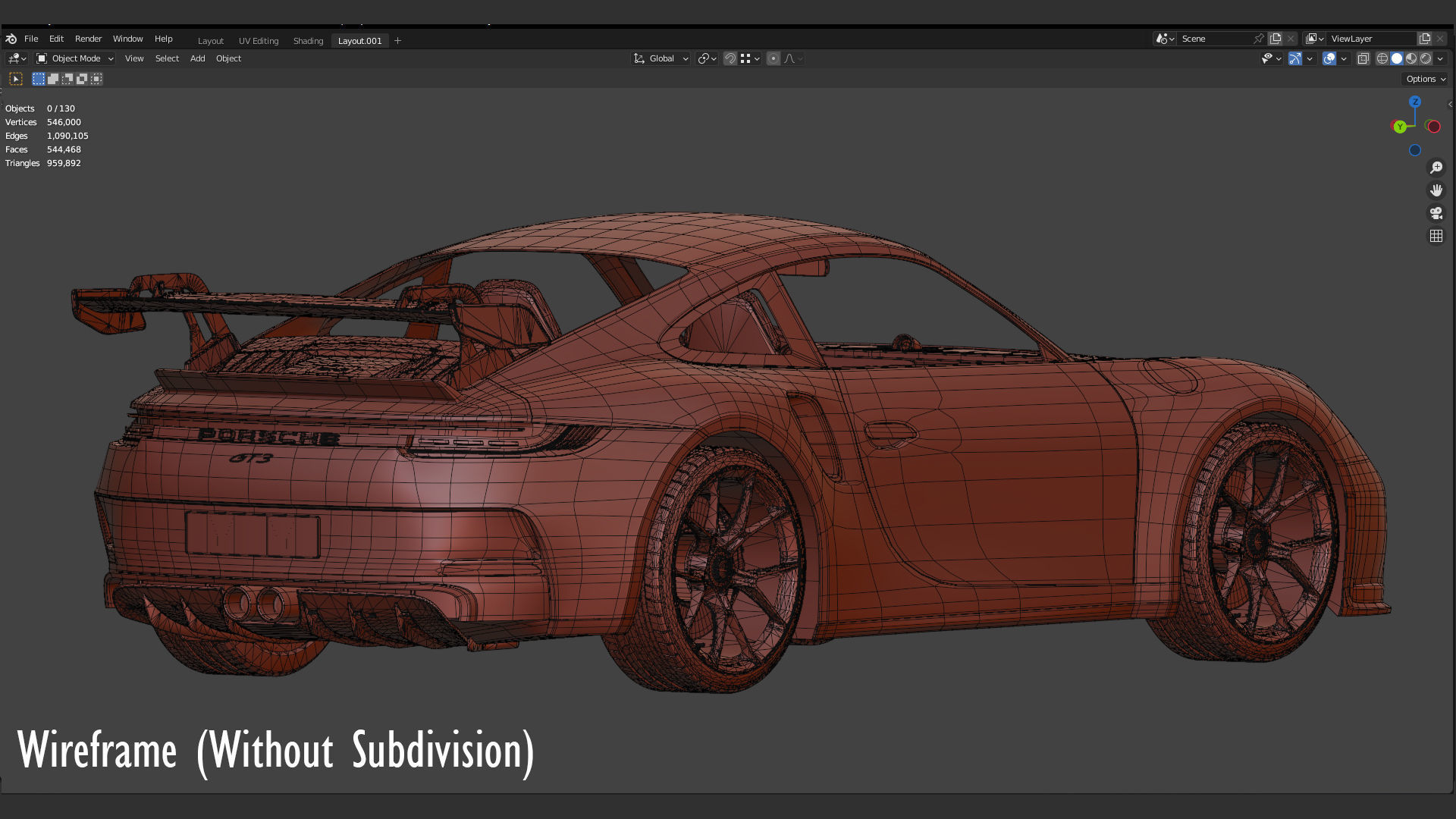
Task: Expand the sidebar with the small arrow
Action: (1450, 105)
